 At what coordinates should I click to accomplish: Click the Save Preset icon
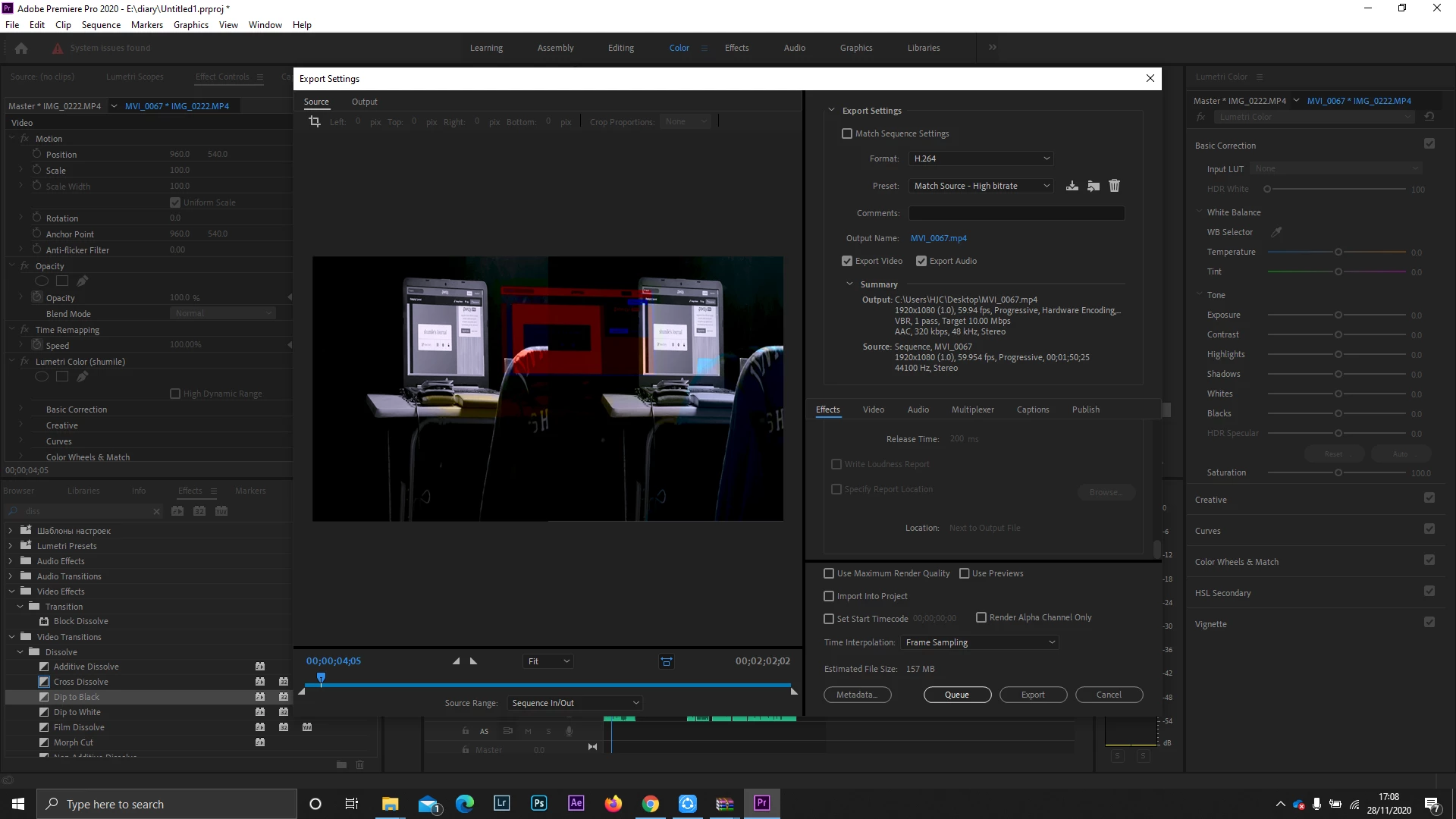click(x=1072, y=186)
